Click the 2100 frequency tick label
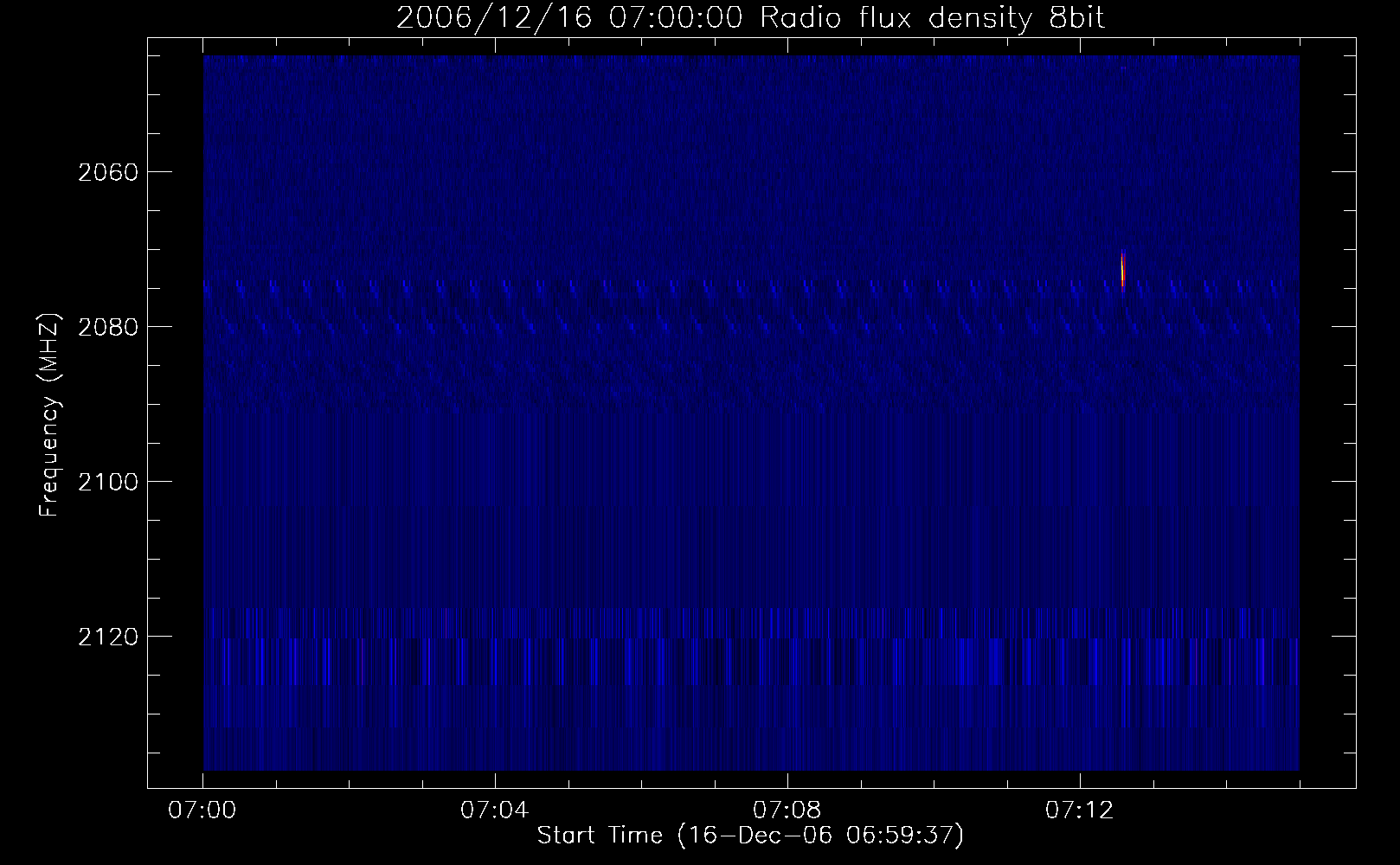The height and width of the screenshot is (865, 1400). pos(107,482)
